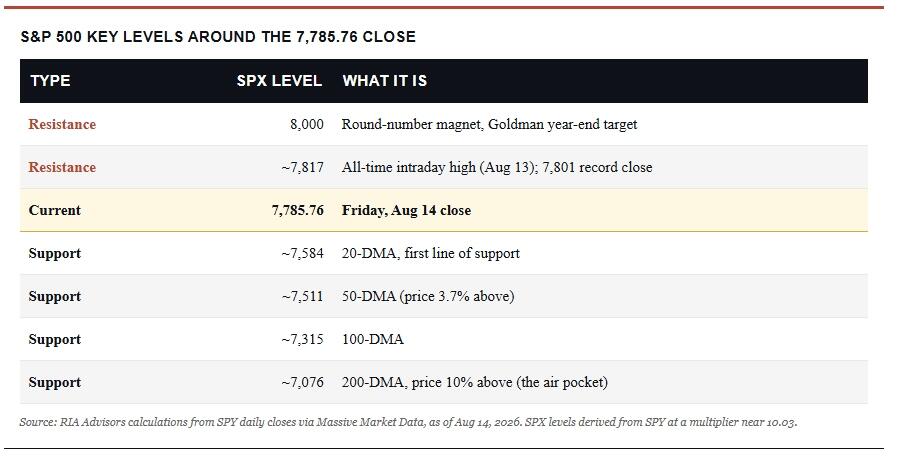
Task: Select the ~7,511 support level
Action: 302,296
